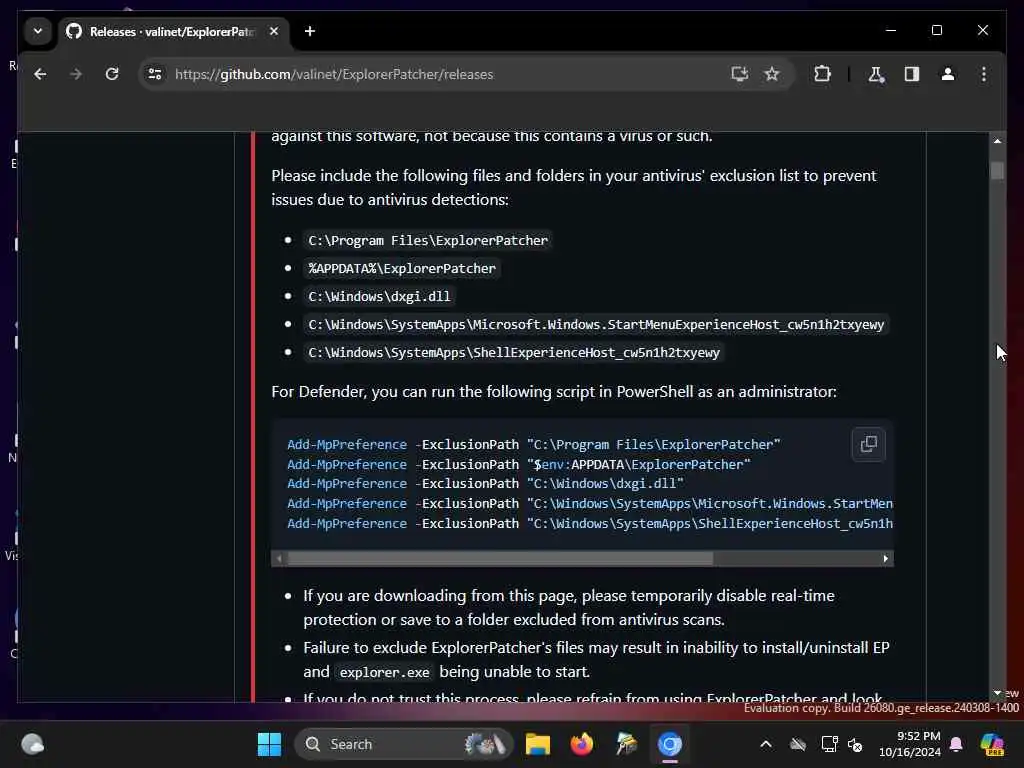Launch Firefox from the taskbar
Screen dimensions: 1024x768
[x=581, y=744]
